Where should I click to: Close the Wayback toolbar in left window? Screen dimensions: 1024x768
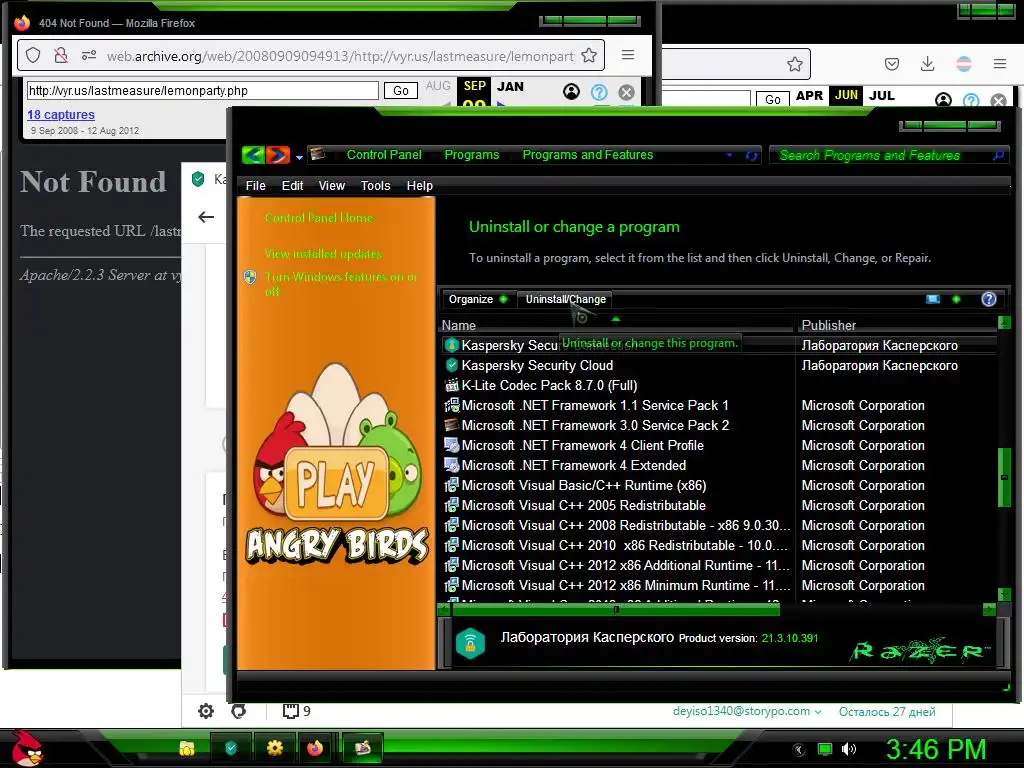[x=626, y=92]
